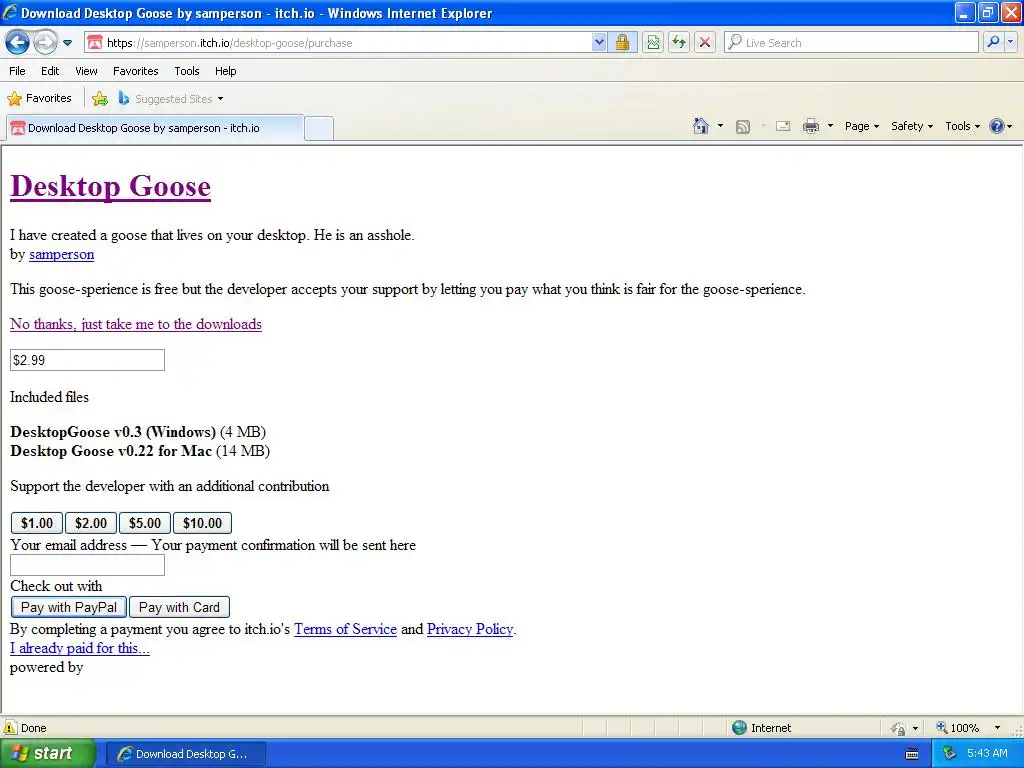Click Pay with PayPal button
Image resolution: width=1024 pixels, height=768 pixels.
coord(69,607)
